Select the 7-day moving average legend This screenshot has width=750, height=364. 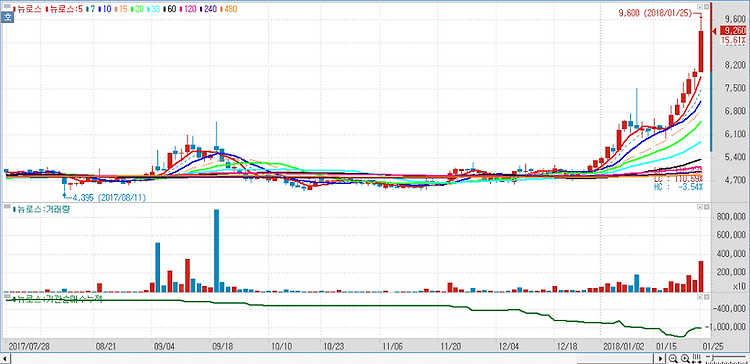coord(90,9)
